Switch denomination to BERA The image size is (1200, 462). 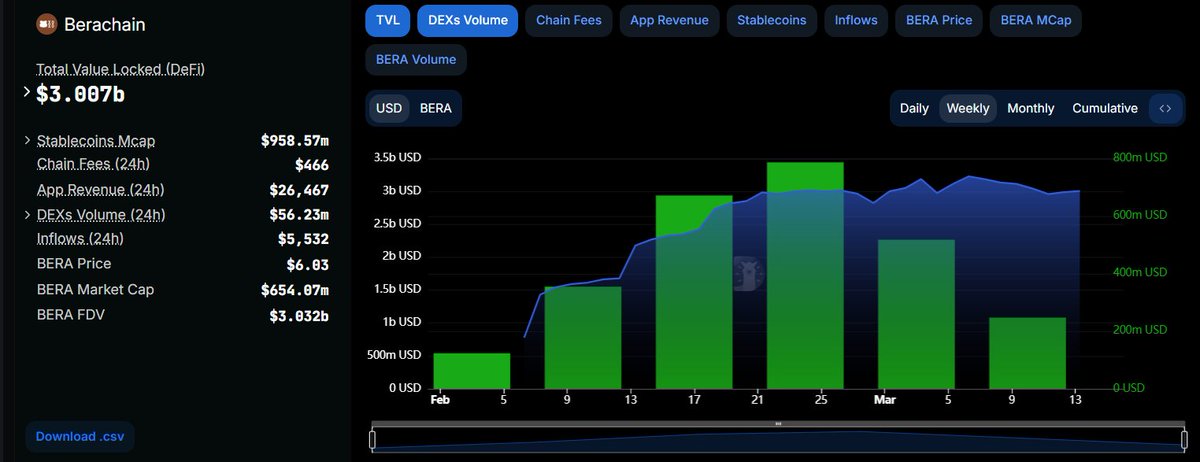pos(435,108)
